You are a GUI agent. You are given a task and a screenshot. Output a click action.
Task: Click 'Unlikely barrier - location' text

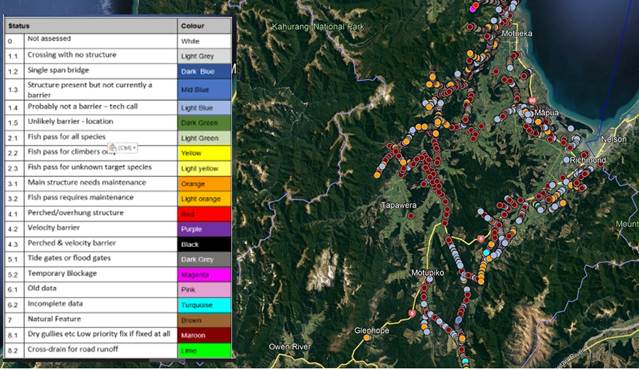tap(70, 122)
